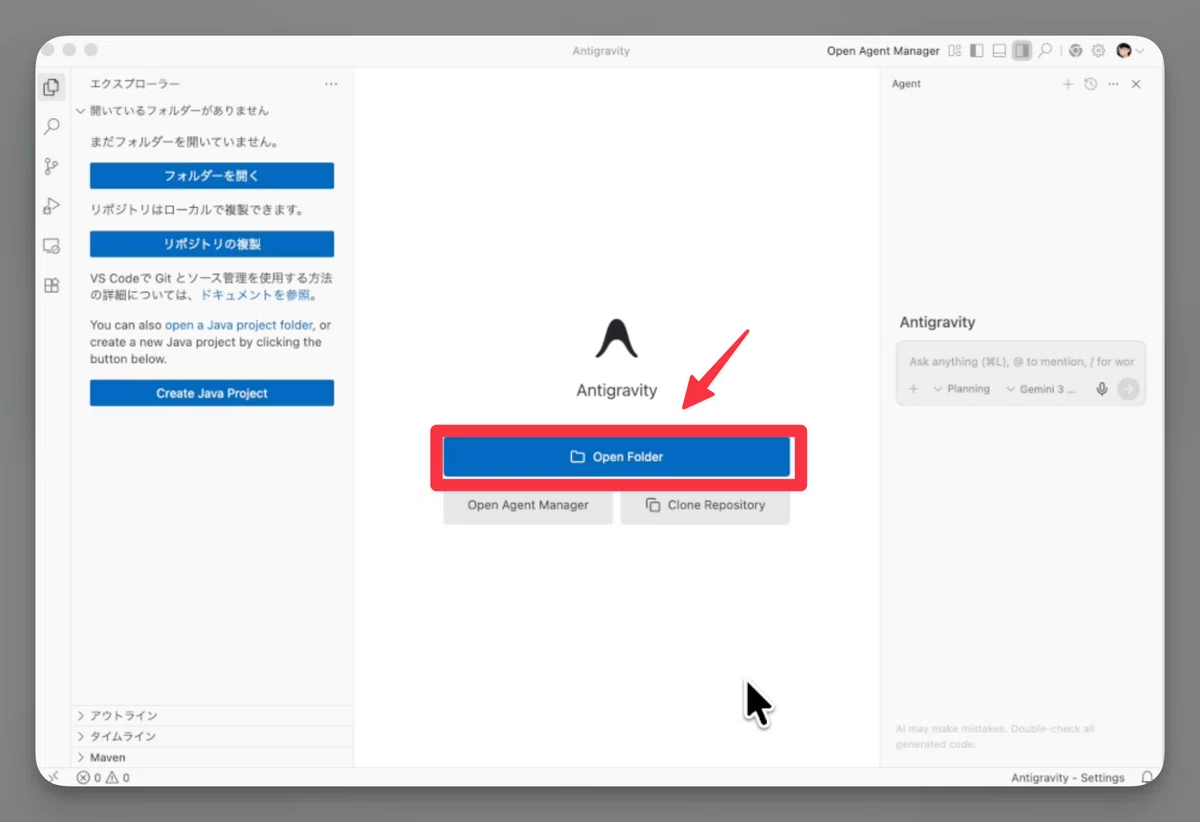Image resolution: width=1200 pixels, height=822 pixels.
Task: Open the Search view in activity bar
Action: (52, 127)
